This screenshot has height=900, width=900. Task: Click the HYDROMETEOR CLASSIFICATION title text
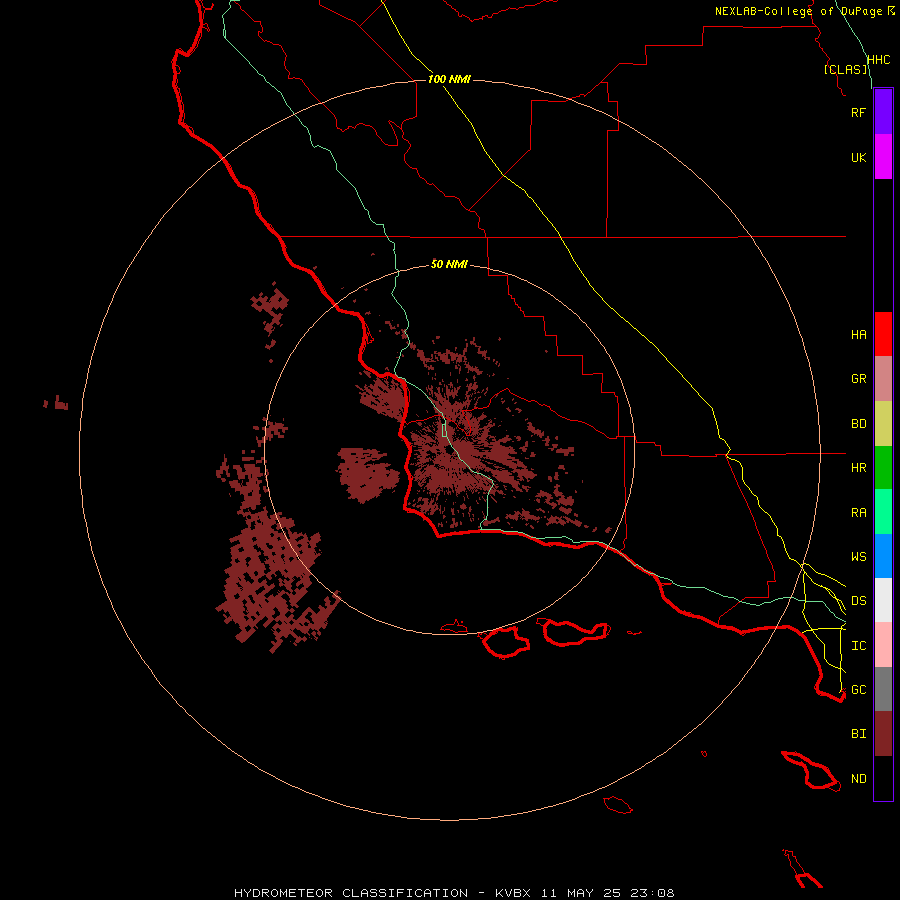point(351,893)
